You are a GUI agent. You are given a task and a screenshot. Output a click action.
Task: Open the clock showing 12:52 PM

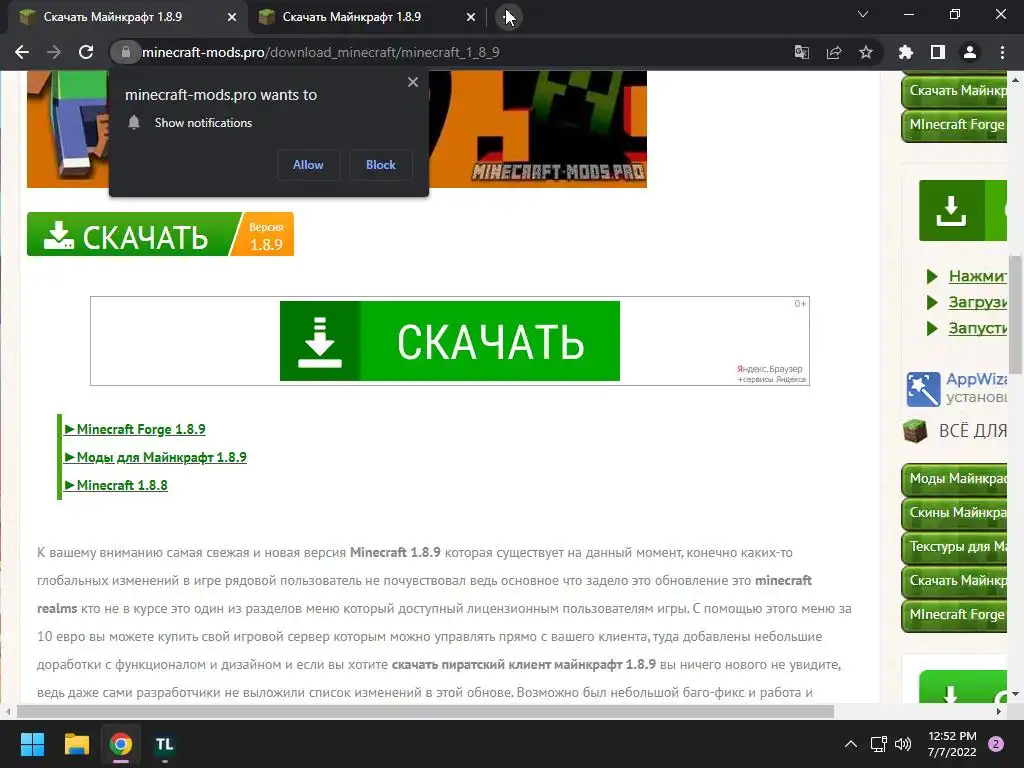tap(952, 744)
